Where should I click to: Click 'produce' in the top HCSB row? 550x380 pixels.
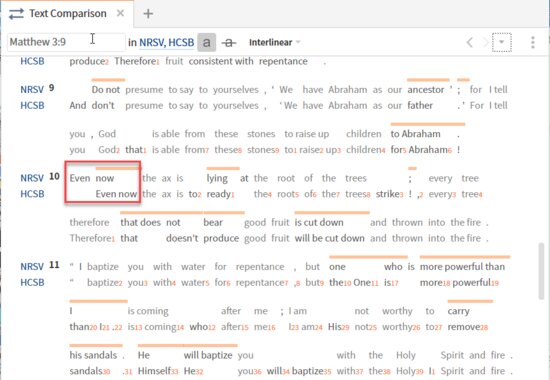87,62
